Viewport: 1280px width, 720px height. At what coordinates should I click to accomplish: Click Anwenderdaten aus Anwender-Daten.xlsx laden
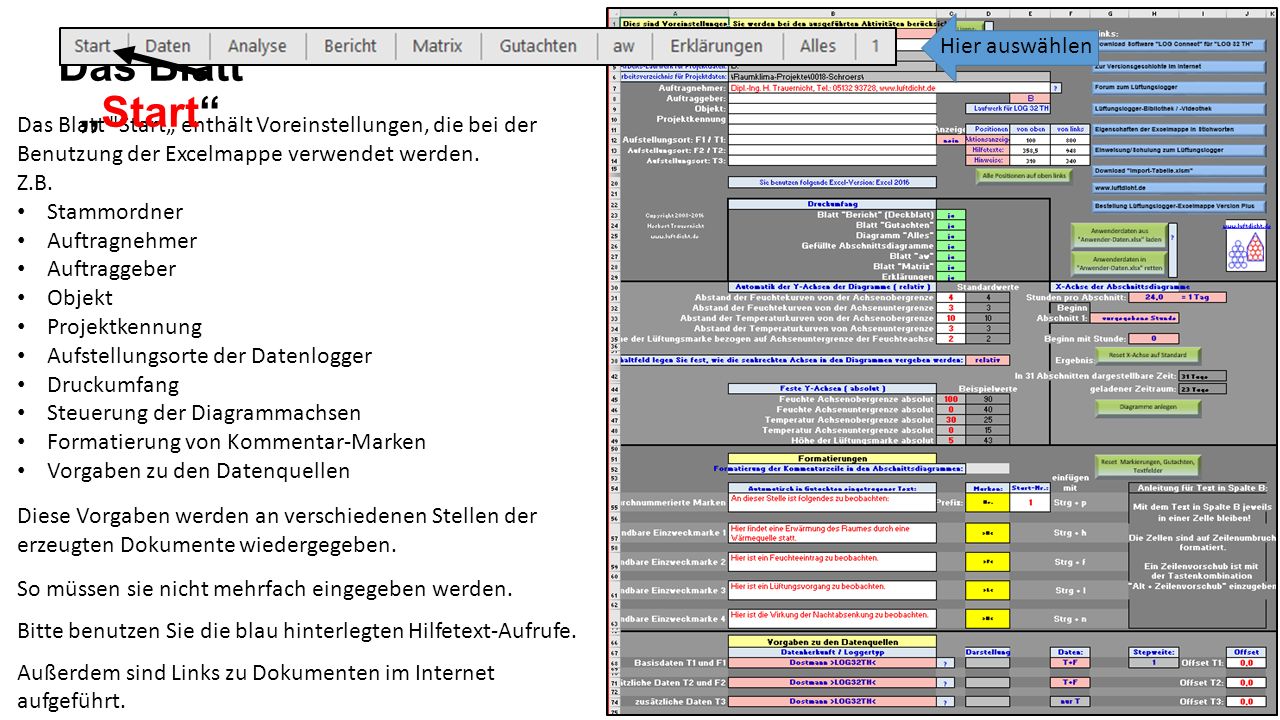pos(1117,236)
